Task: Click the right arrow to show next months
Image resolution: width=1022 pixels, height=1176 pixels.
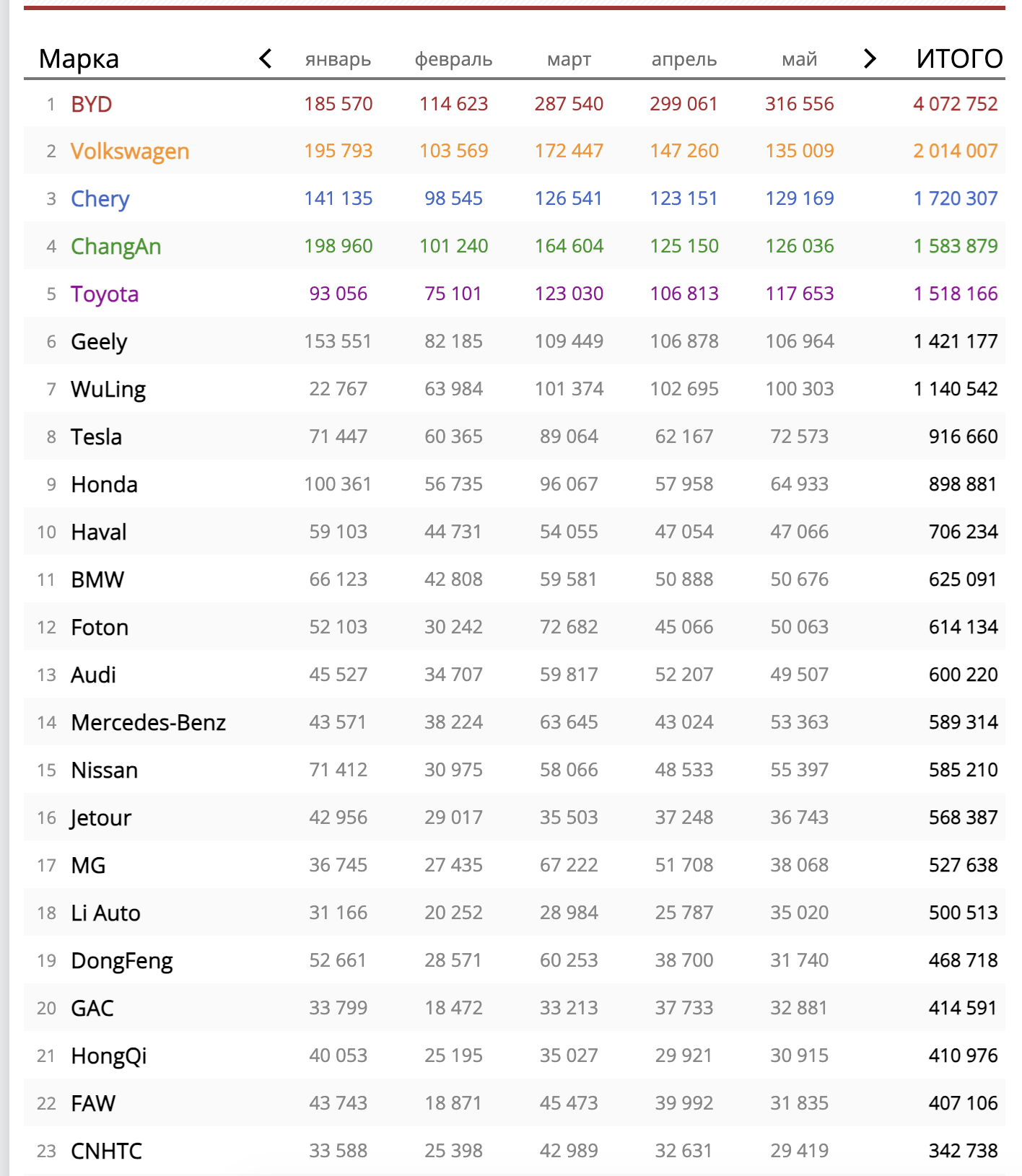Action: click(x=870, y=58)
